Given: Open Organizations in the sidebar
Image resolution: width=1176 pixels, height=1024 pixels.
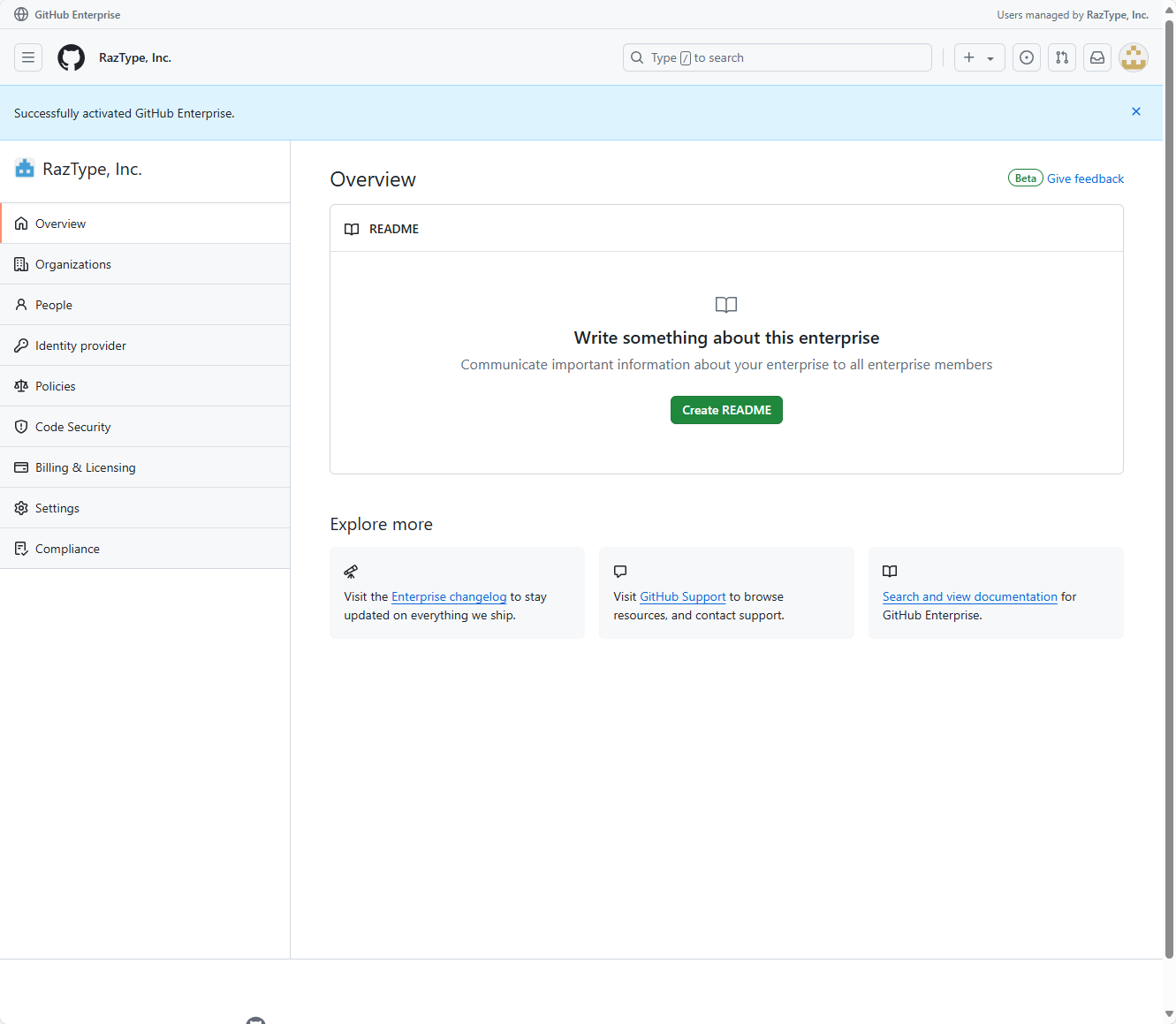Looking at the screenshot, I should click(x=72, y=264).
